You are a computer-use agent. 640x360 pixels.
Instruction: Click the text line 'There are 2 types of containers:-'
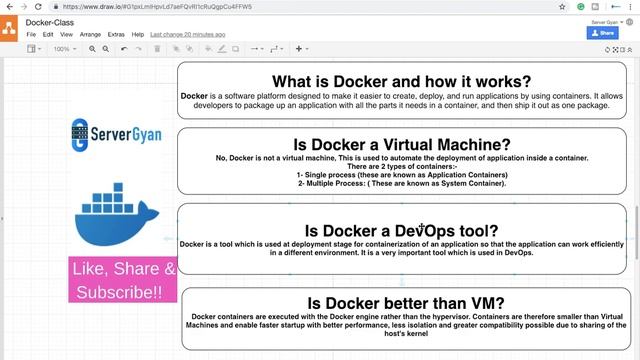click(x=402, y=167)
